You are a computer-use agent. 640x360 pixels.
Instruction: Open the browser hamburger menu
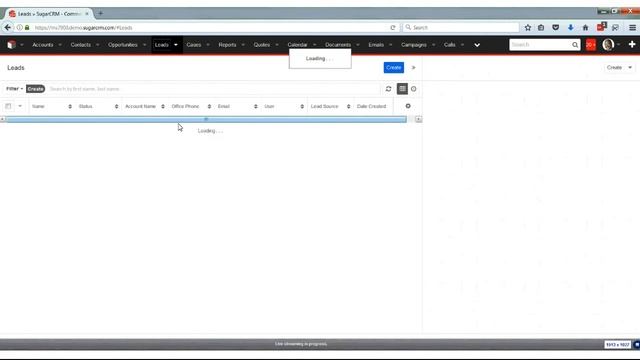coord(632,27)
